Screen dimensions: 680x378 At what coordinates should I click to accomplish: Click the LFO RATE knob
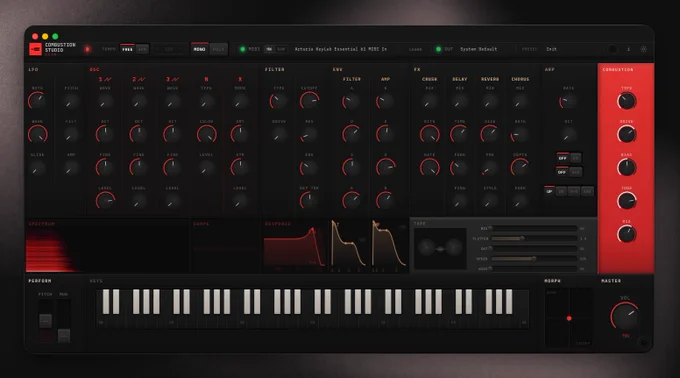pos(37,101)
